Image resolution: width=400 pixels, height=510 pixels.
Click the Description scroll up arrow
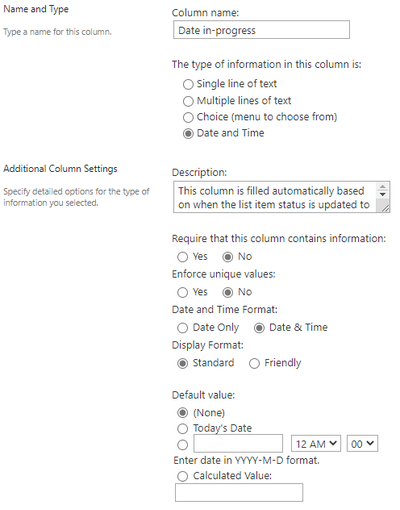pyautogui.click(x=383, y=187)
